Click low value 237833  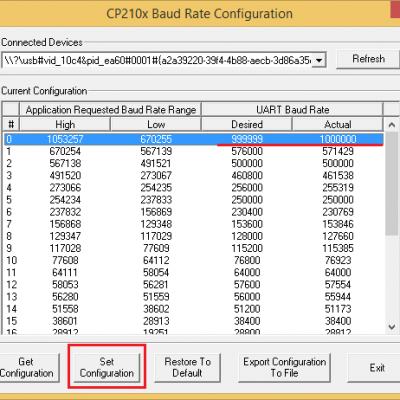(156, 200)
